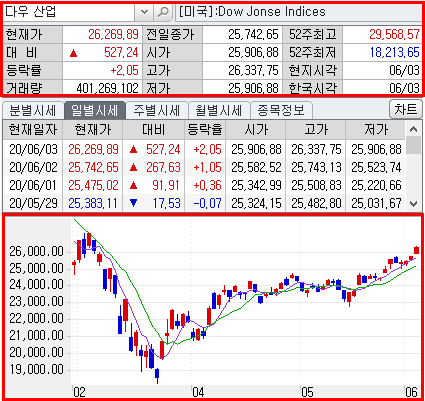The width and height of the screenshot is (425, 401).
Task: Click the 등락률 column header
Action: tap(205, 129)
